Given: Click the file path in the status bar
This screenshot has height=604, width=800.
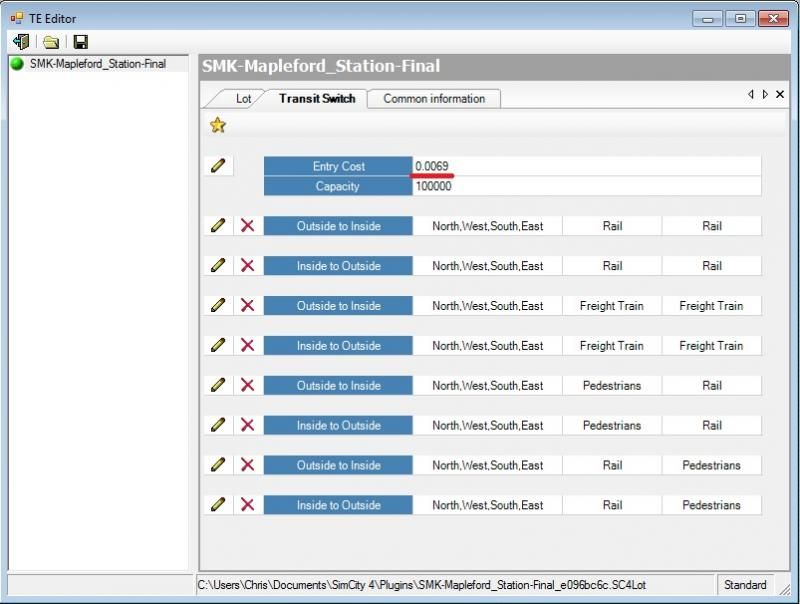Looking at the screenshot, I should [x=421, y=585].
